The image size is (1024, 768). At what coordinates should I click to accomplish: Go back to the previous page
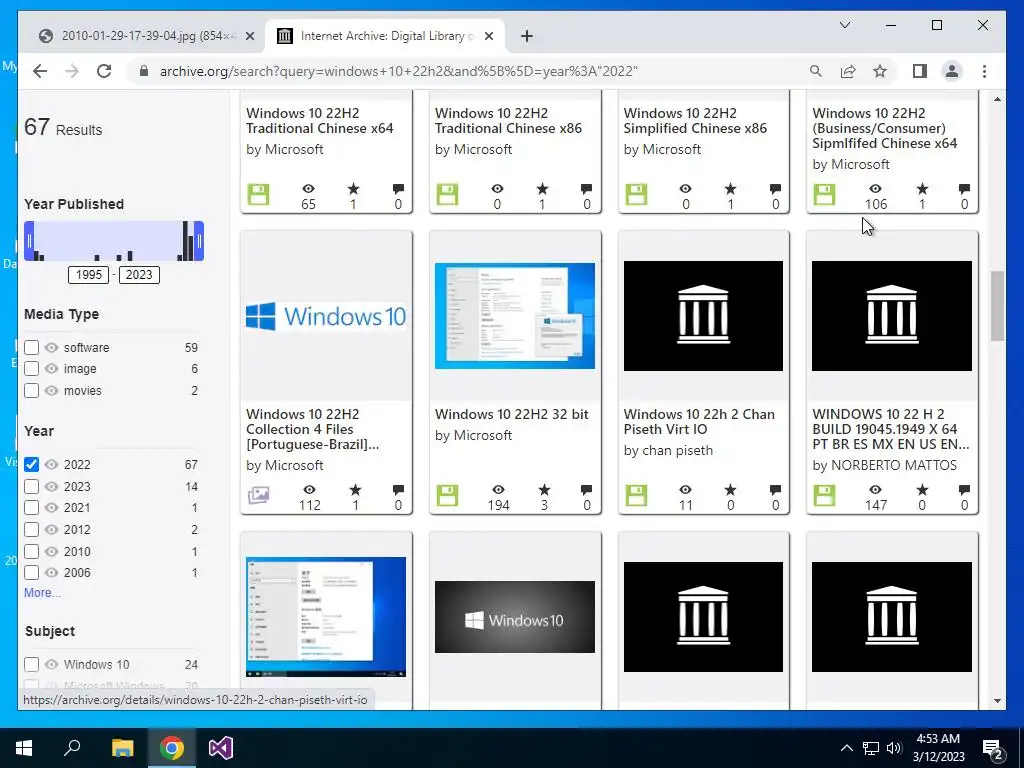coord(40,71)
